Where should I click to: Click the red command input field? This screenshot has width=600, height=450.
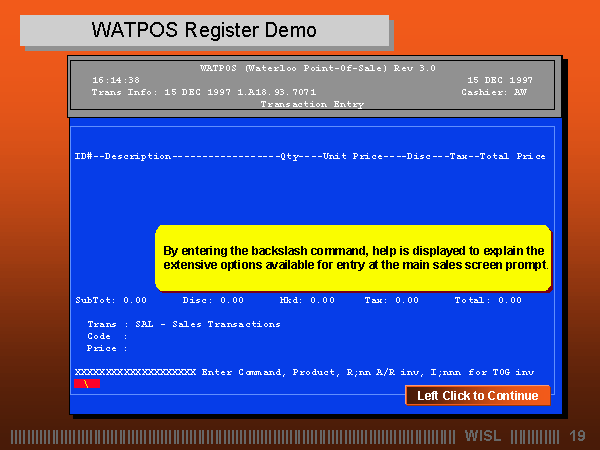(86, 383)
